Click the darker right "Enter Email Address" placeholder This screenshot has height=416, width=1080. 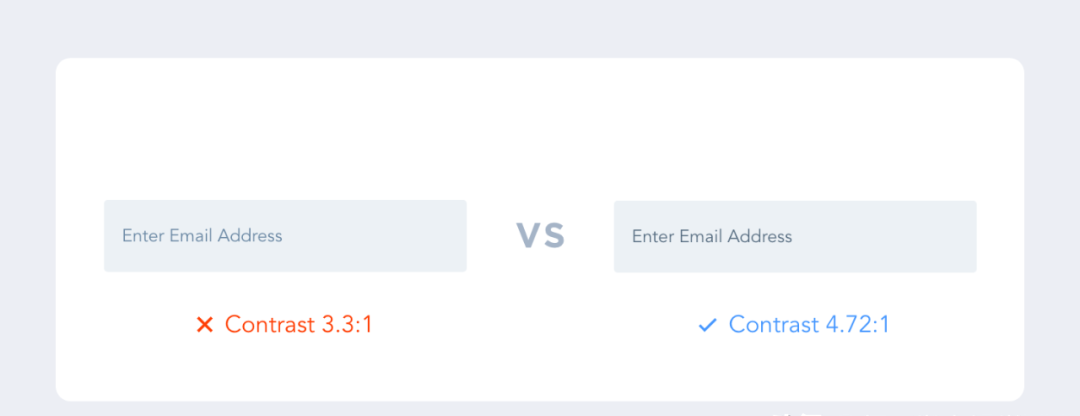(712, 236)
